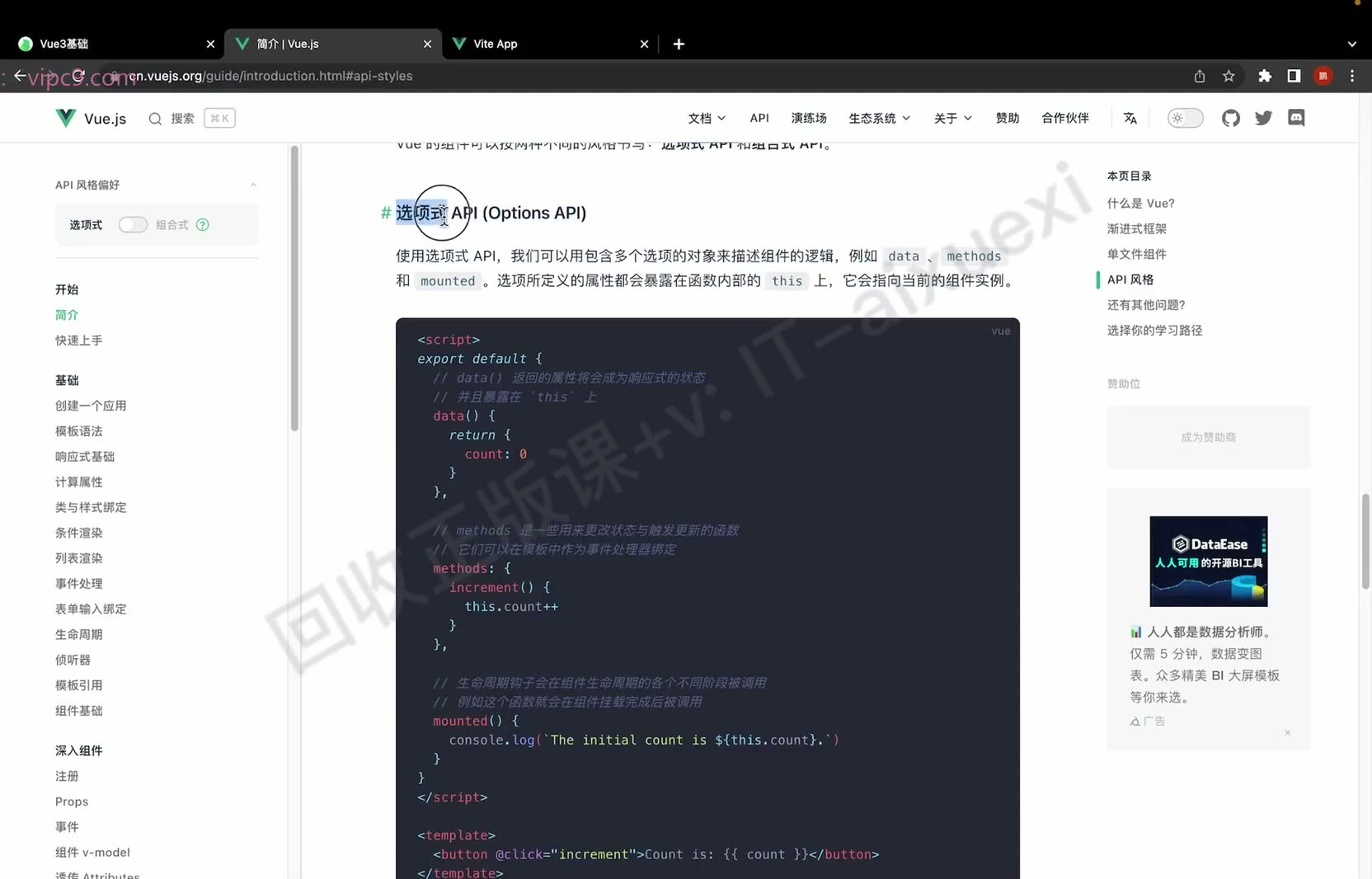The width and height of the screenshot is (1372, 879).
Task: Open the API nav menu item
Action: pyautogui.click(x=759, y=118)
